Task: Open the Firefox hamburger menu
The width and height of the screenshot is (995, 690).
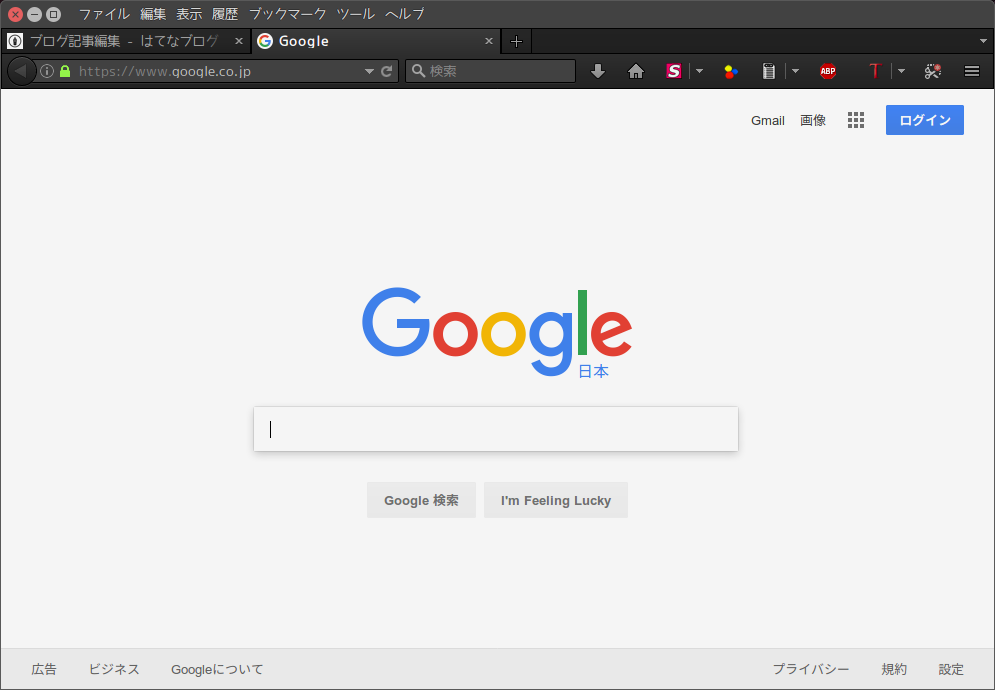Action: pos(972,71)
